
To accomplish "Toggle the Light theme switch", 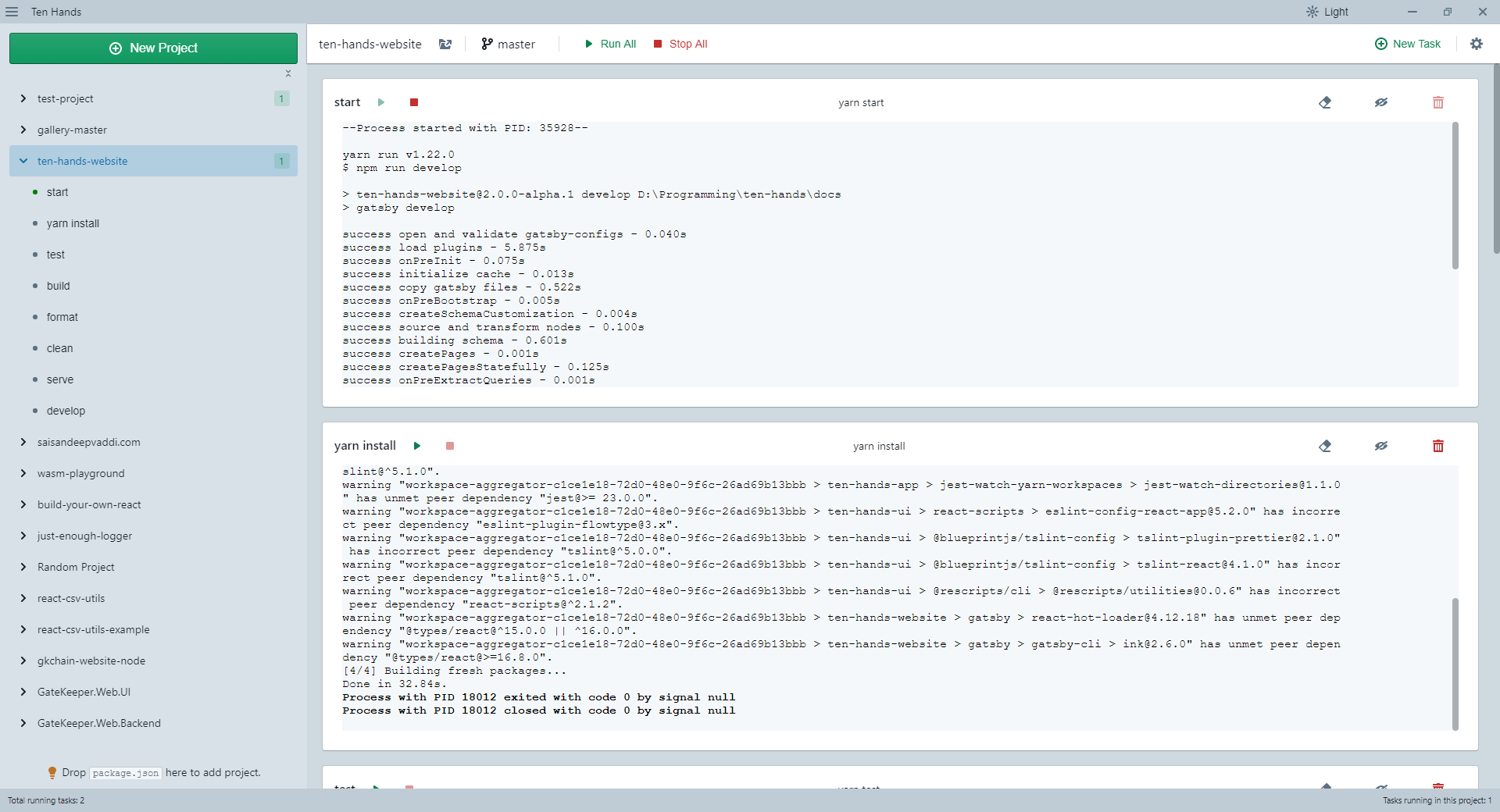I will tap(1327, 12).
